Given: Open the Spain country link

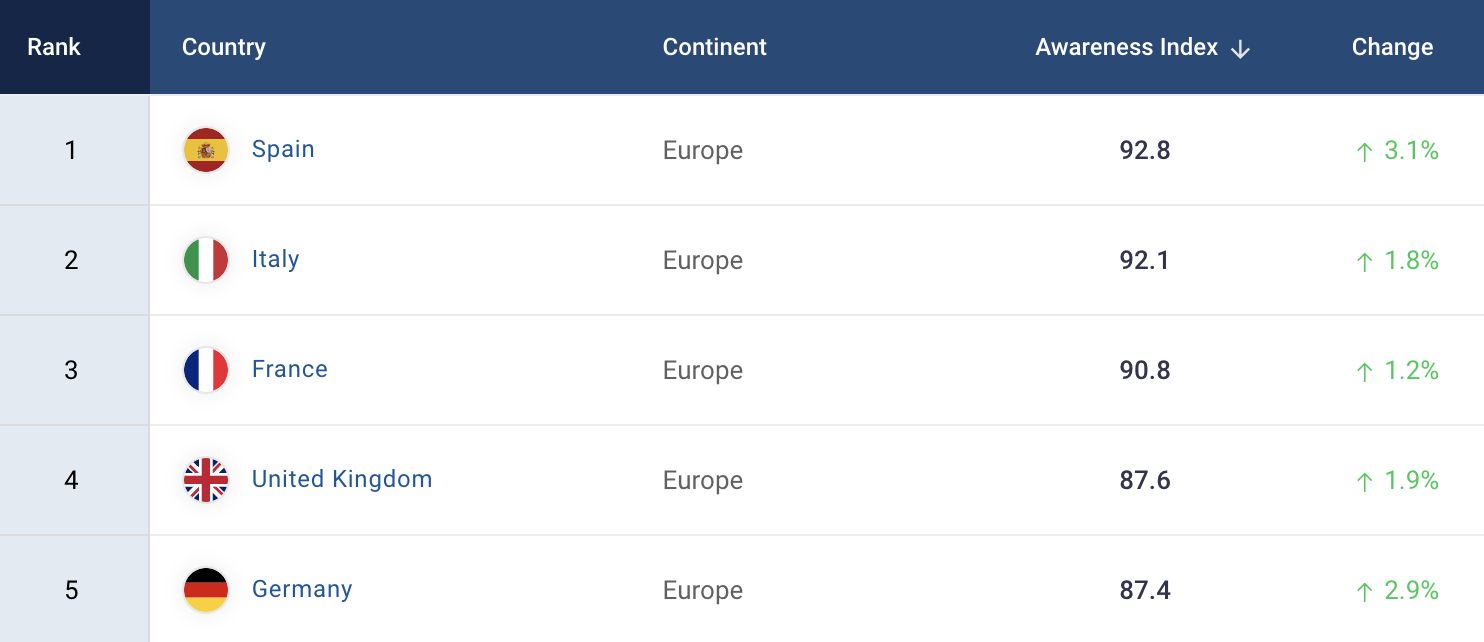Looking at the screenshot, I should [283, 149].
